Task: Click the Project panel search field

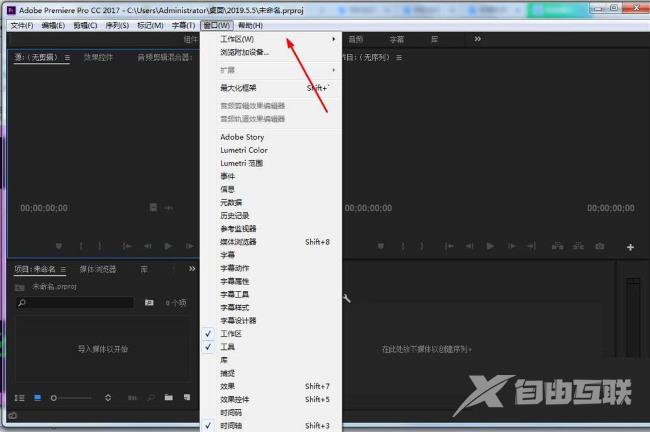Action: 75,303
